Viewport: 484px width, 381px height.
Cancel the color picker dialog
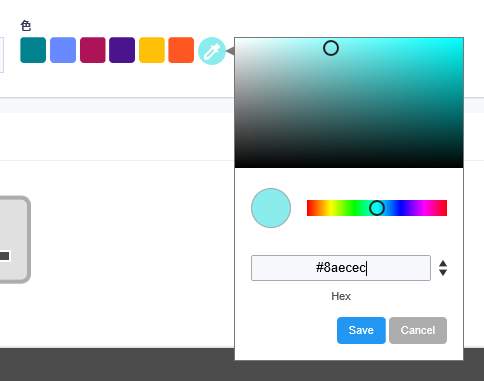click(x=418, y=330)
